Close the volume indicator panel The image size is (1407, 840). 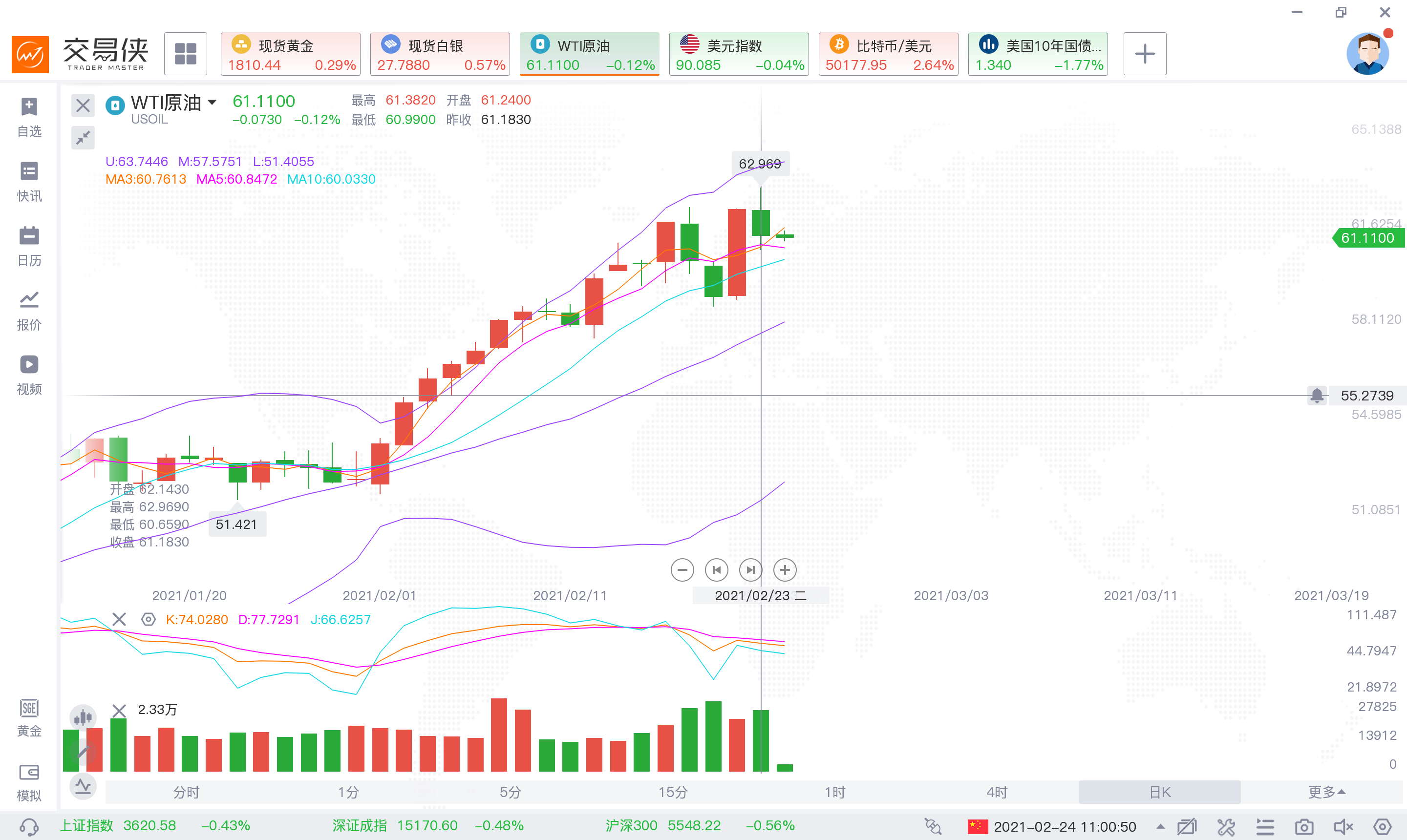119,711
